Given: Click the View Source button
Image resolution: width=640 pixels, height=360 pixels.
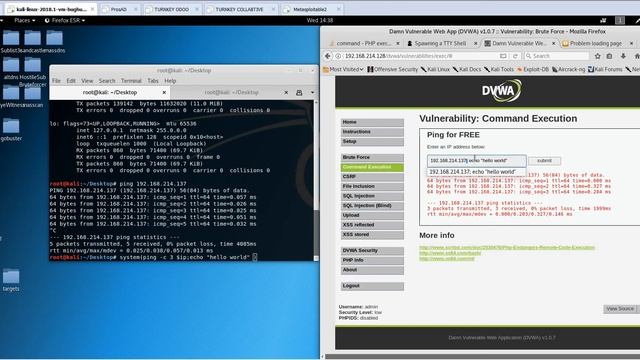Looking at the screenshot, I should pos(620,309).
